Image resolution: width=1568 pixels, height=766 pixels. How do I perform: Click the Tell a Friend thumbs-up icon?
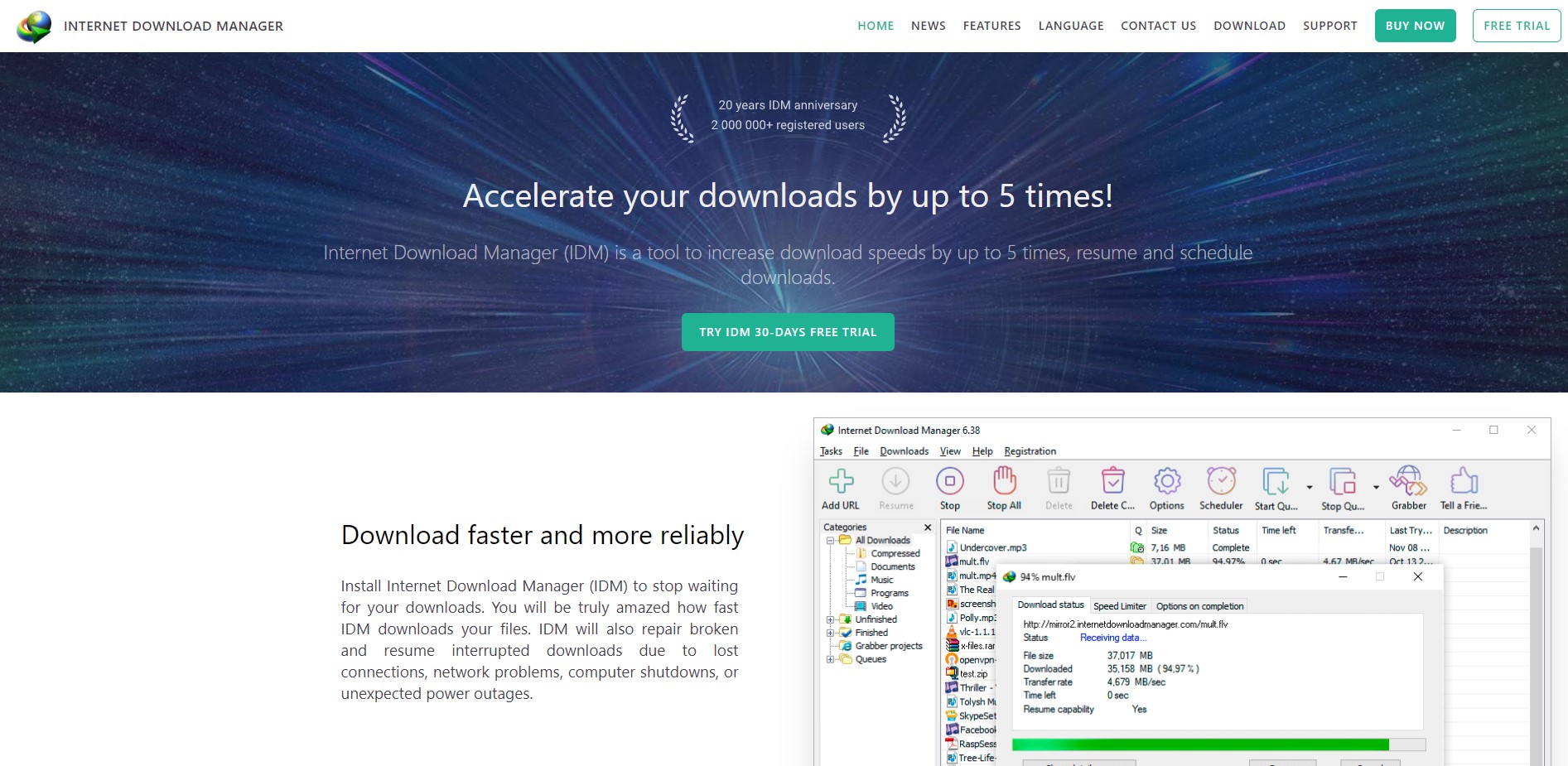(1464, 481)
